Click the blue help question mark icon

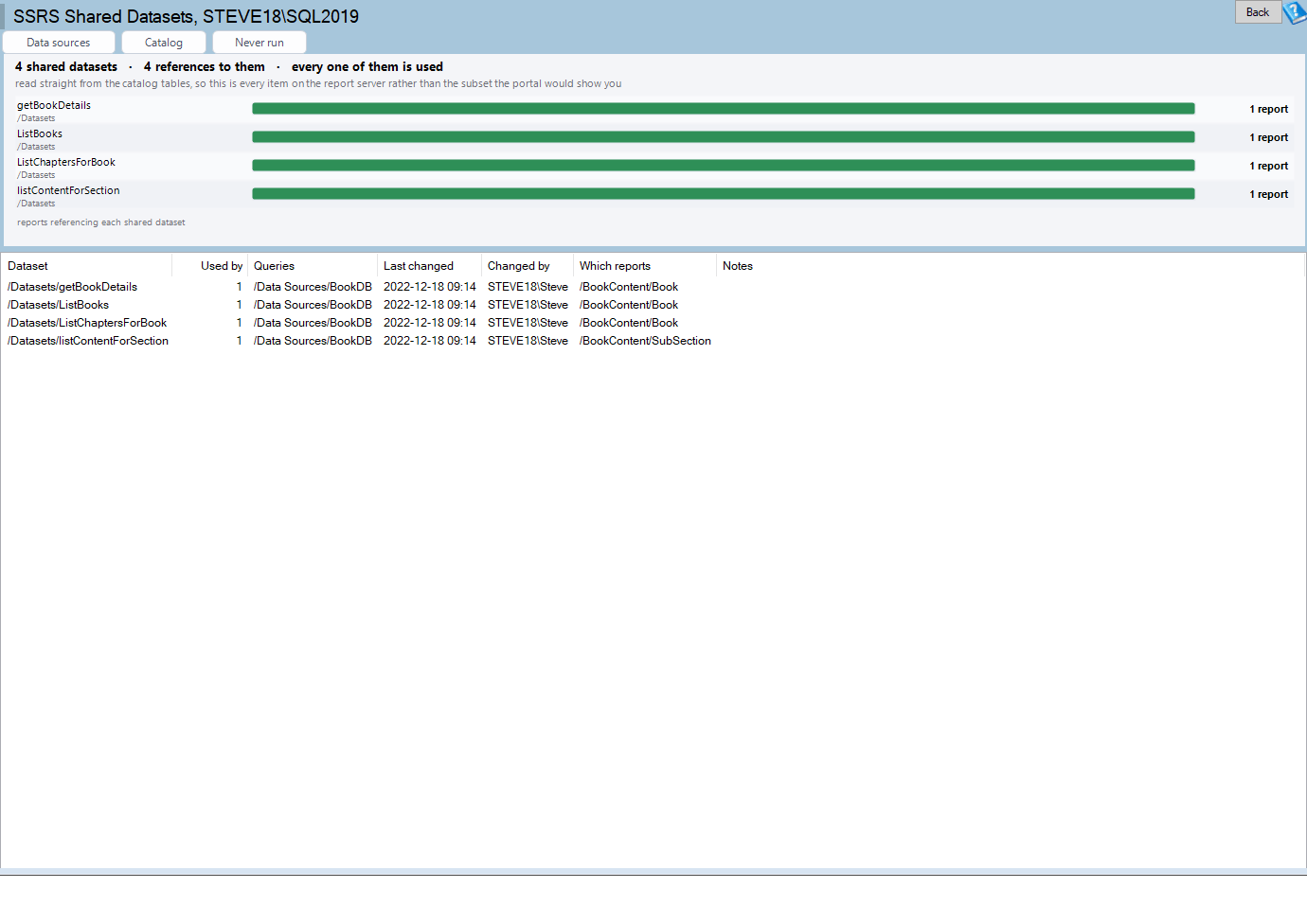click(x=1295, y=12)
